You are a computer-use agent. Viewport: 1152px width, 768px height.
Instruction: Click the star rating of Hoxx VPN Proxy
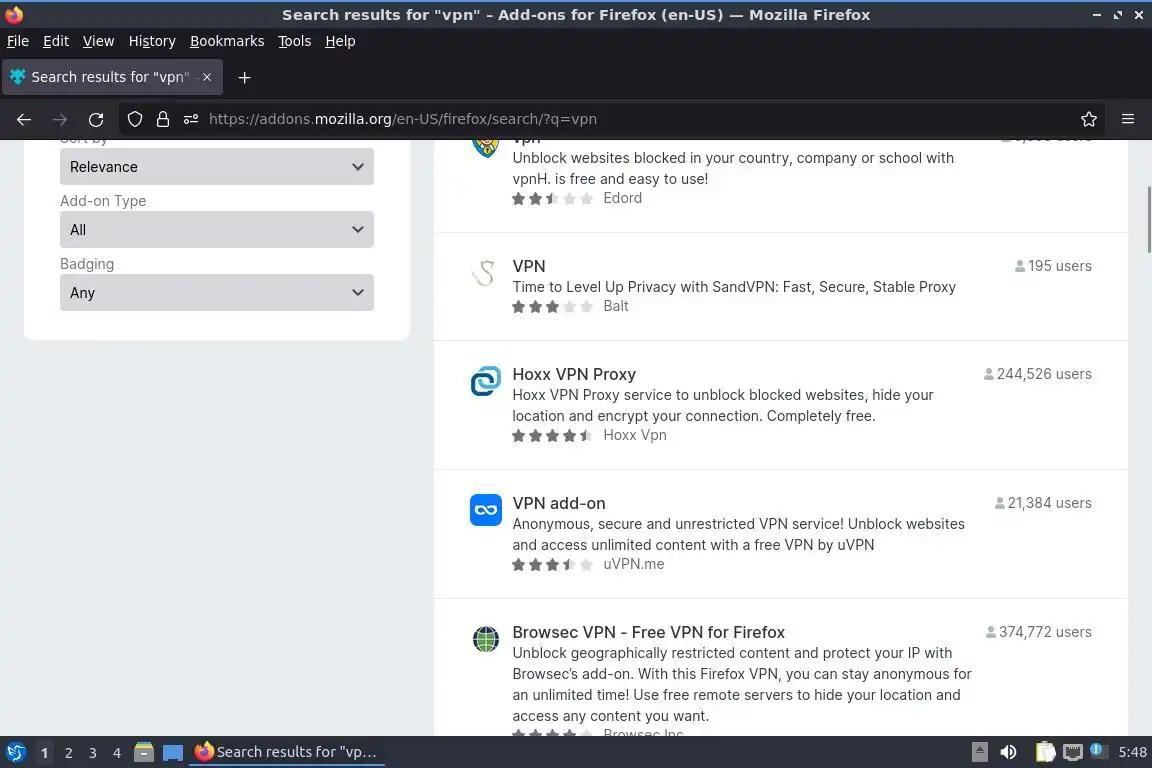[552, 436]
